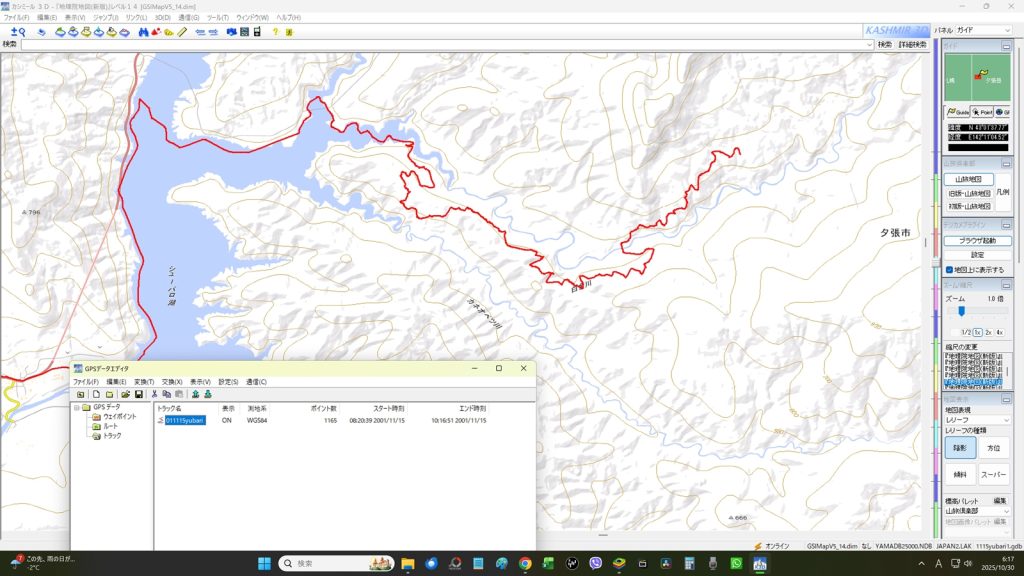This screenshot has height=576, width=1024.
Task: Select the ruler measuring tool icon
Action: tap(182, 32)
